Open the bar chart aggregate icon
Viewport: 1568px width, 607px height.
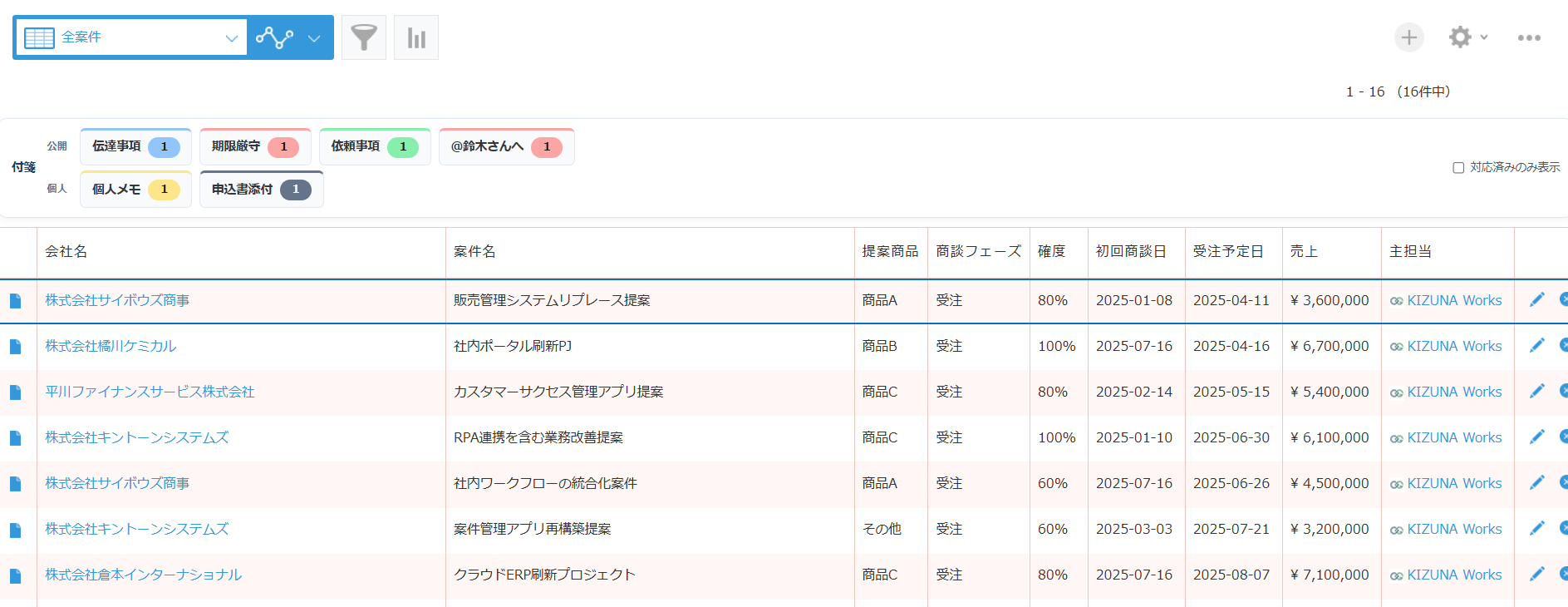pyautogui.click(x=416, y=37)
